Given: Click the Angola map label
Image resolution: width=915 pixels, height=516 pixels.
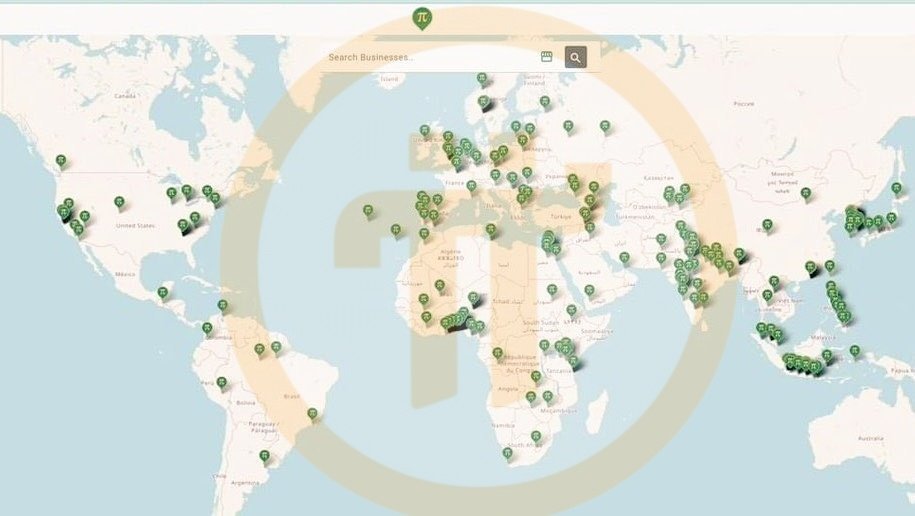Looking at the screenshot, I should click(x=508, y=388).
